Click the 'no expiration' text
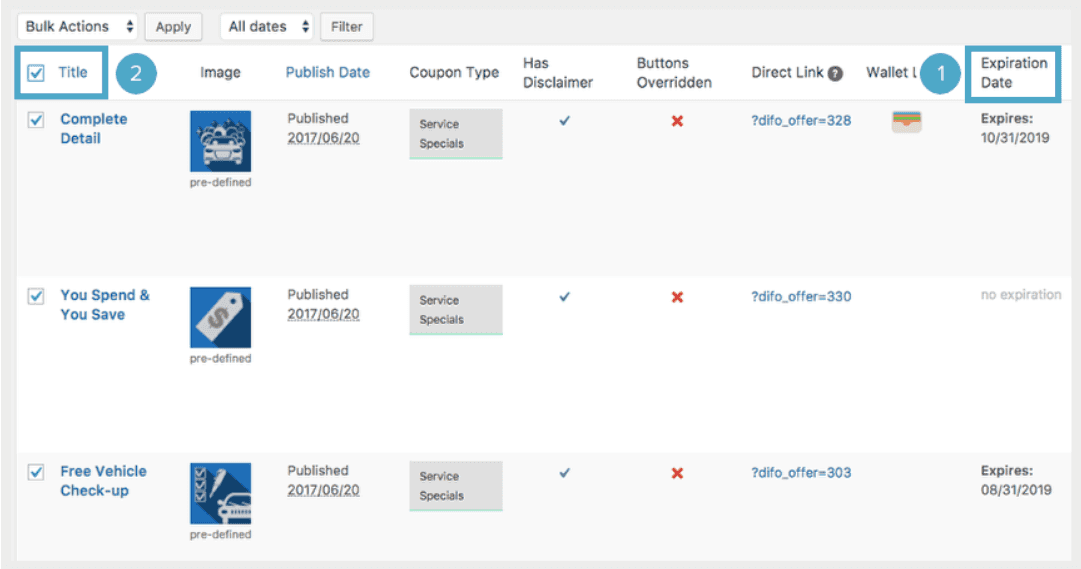The height and width of the screenshot is (569, 1081). 1021,295
